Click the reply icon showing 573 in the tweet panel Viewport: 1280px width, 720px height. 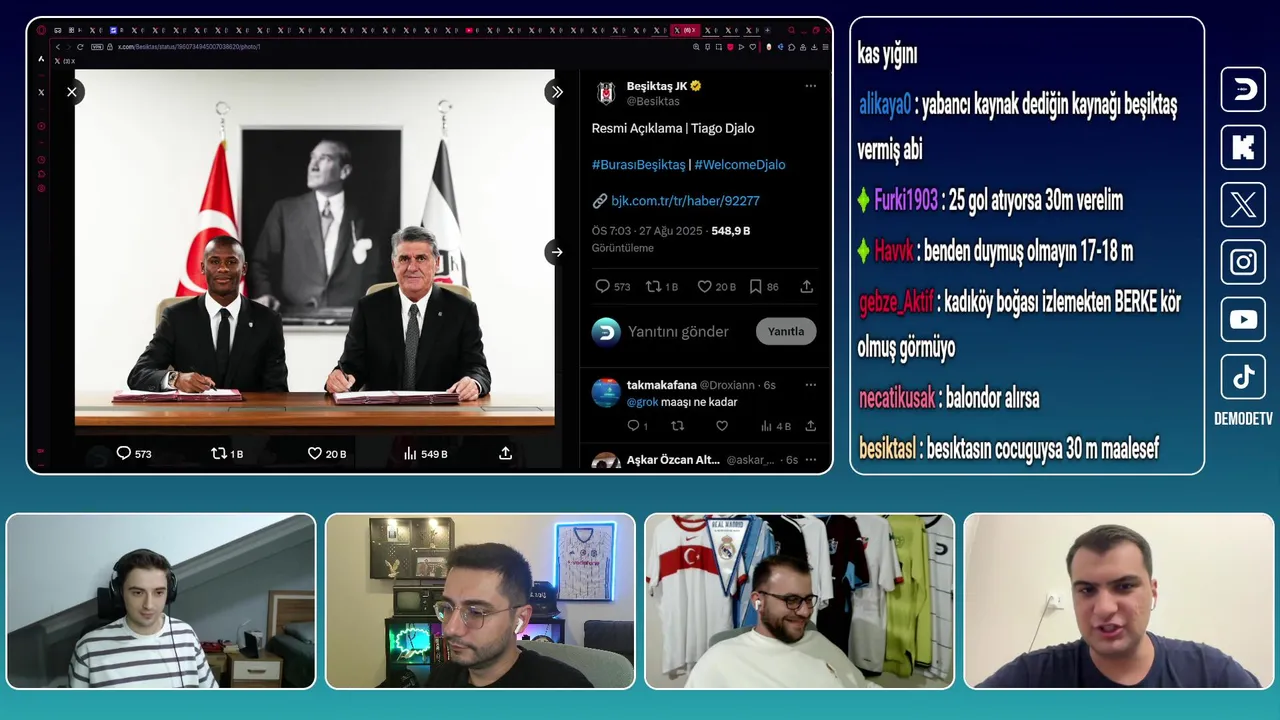(x=602, y=286)
